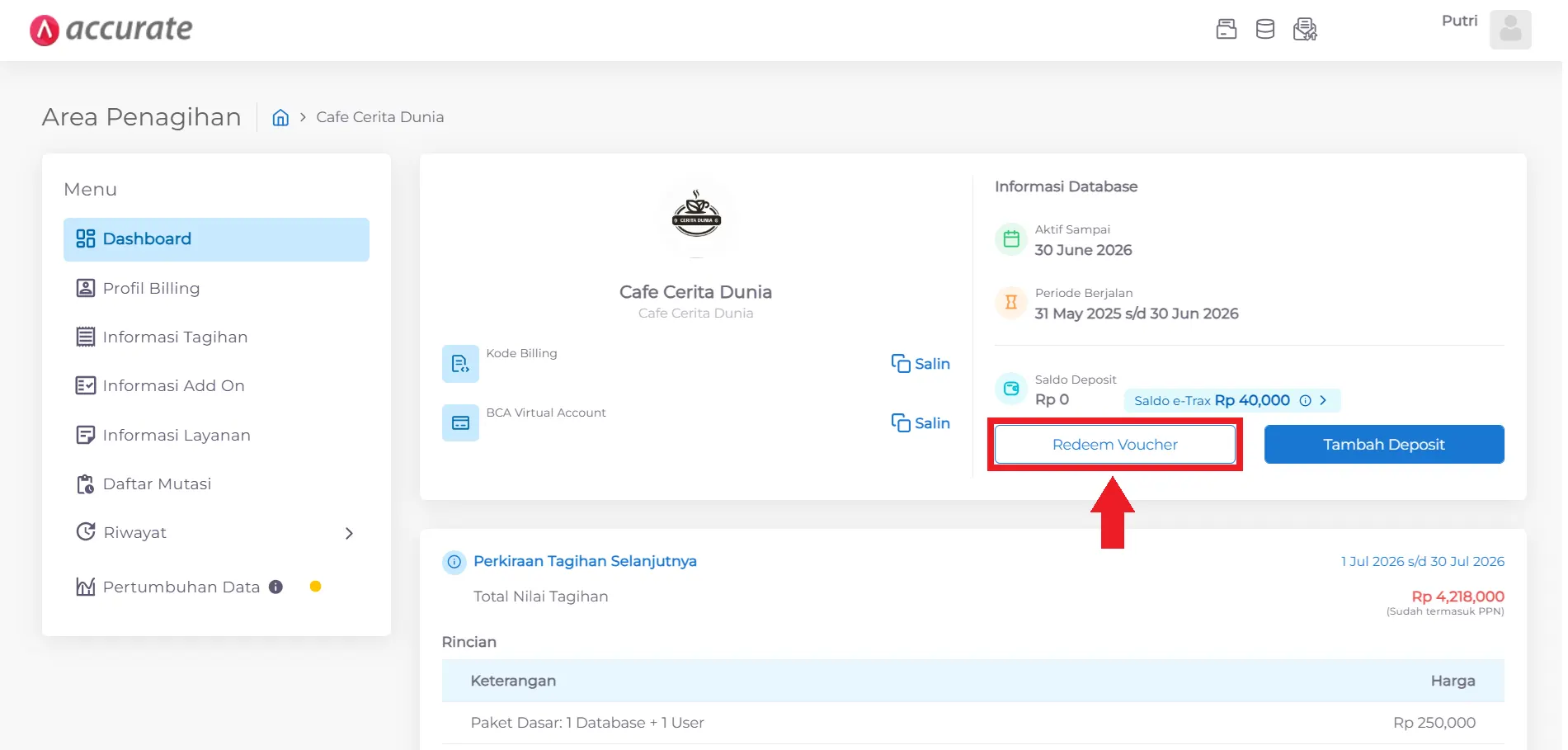Open Saldo e-Trax details chevron
Image resolution: width=1568 pixels, height=750 pixels.
tap(1323, 400)
